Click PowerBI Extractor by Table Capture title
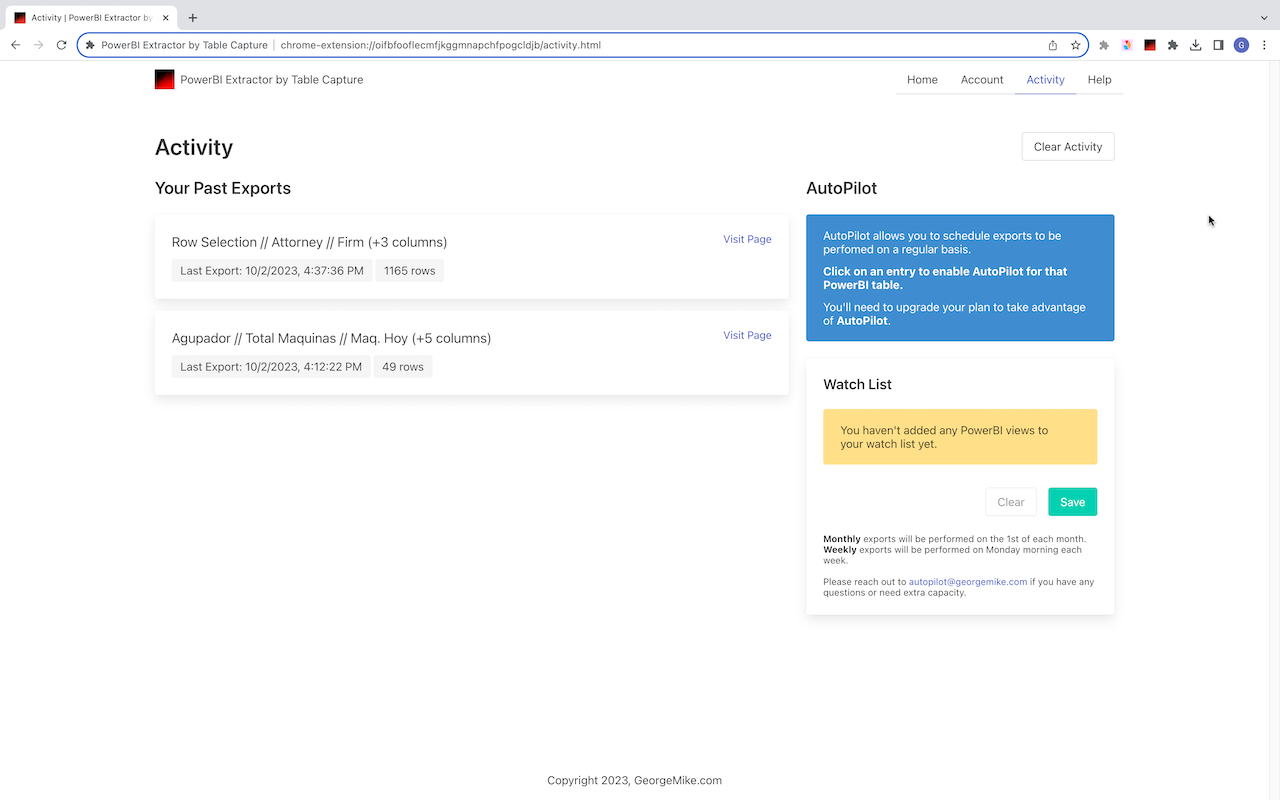This screenshot has width=1280, height=800. pyautogui.click(x=272, y=80)
